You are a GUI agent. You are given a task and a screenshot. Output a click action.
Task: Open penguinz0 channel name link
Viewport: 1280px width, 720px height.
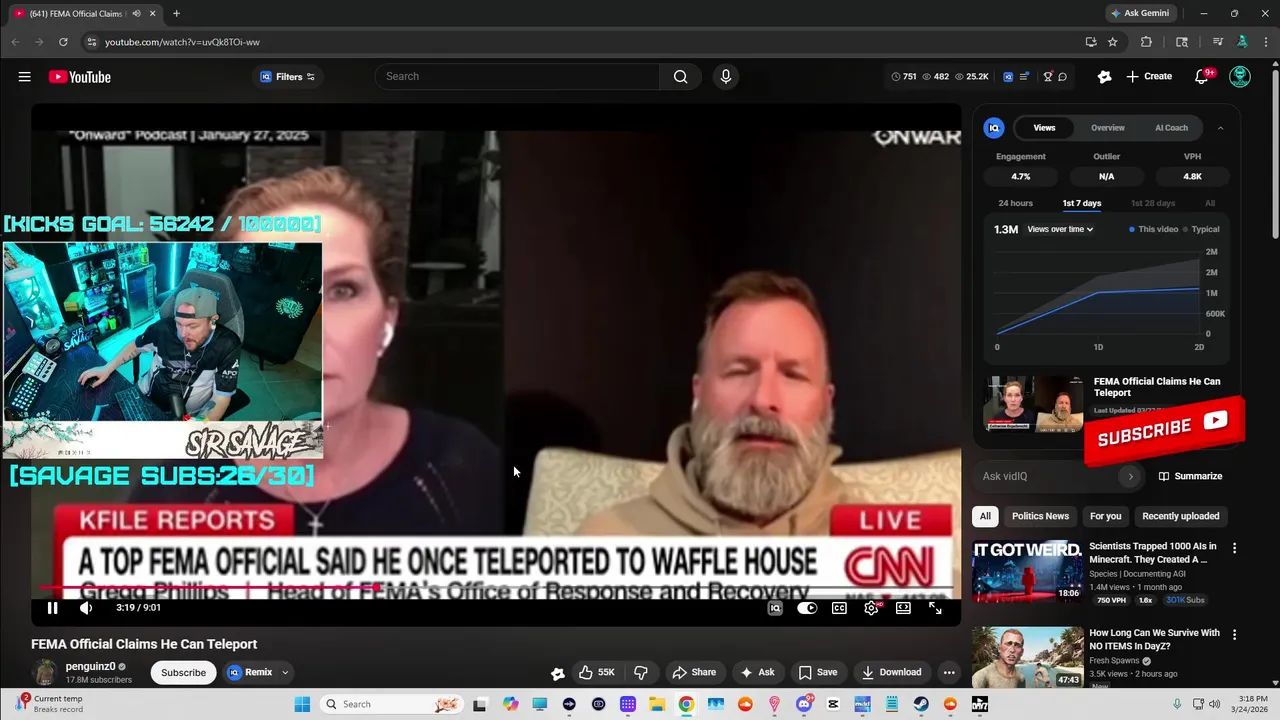pos(90,666)
